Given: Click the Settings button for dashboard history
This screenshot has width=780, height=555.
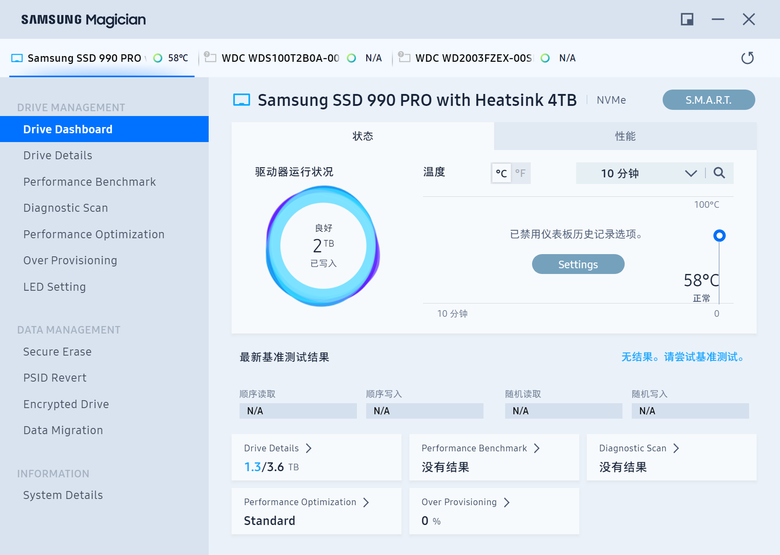Looking at the screenshot, I should (578, 265).
